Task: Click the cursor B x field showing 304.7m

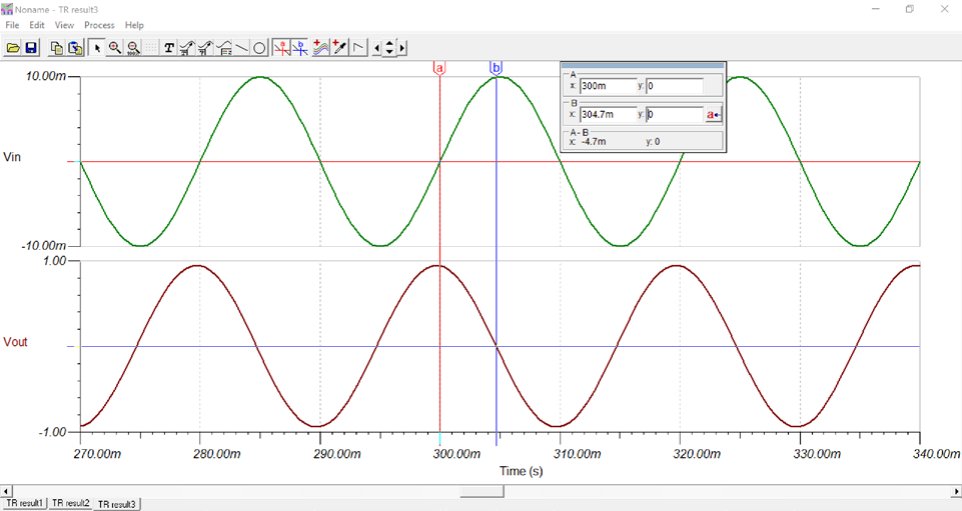Action: click(607, 115)
